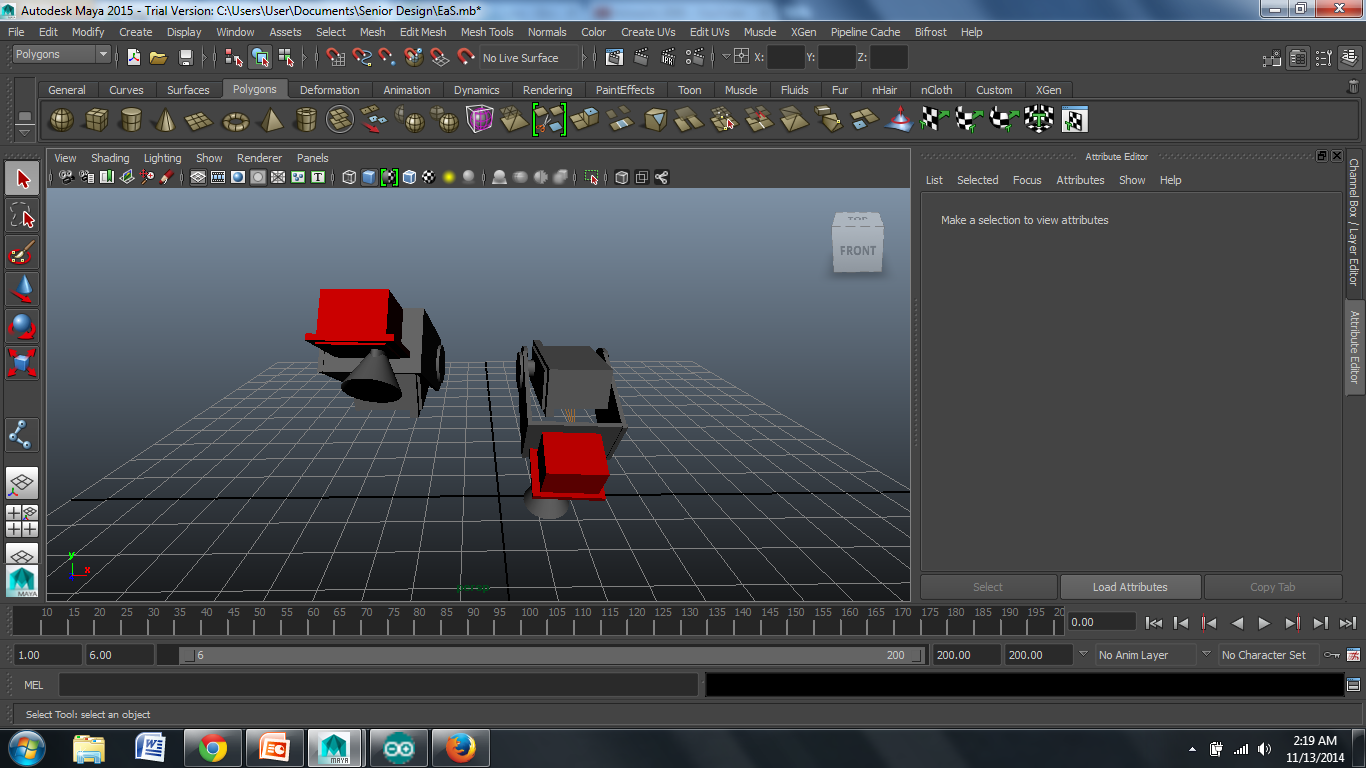Open the Polygons menu set dropdown
The height and width of the screenshot is (768, 1366).
point(61,55)
